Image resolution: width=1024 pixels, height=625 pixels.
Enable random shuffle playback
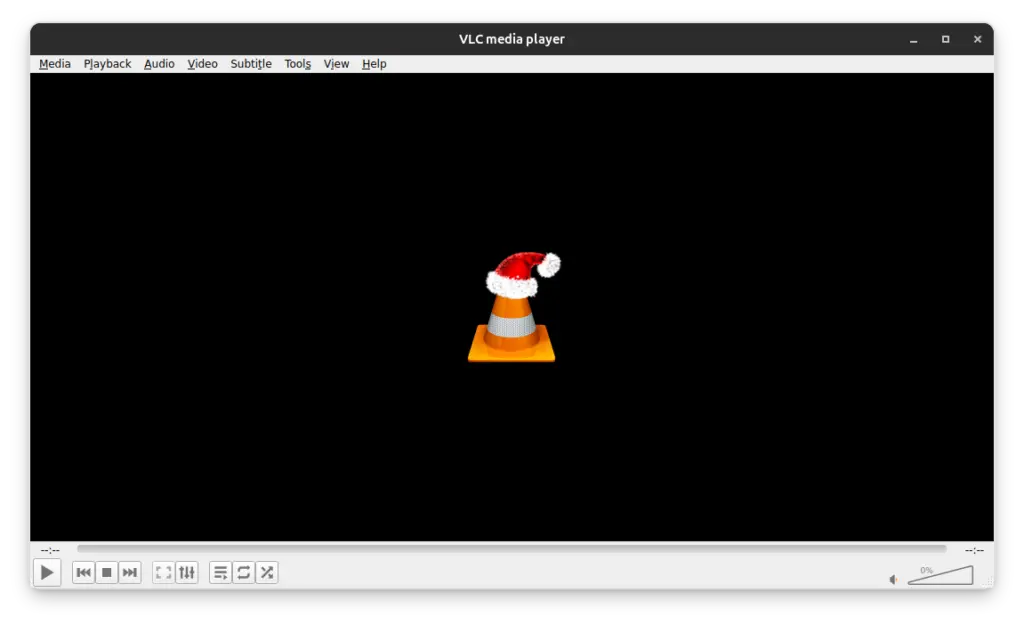tap(267, 572)
